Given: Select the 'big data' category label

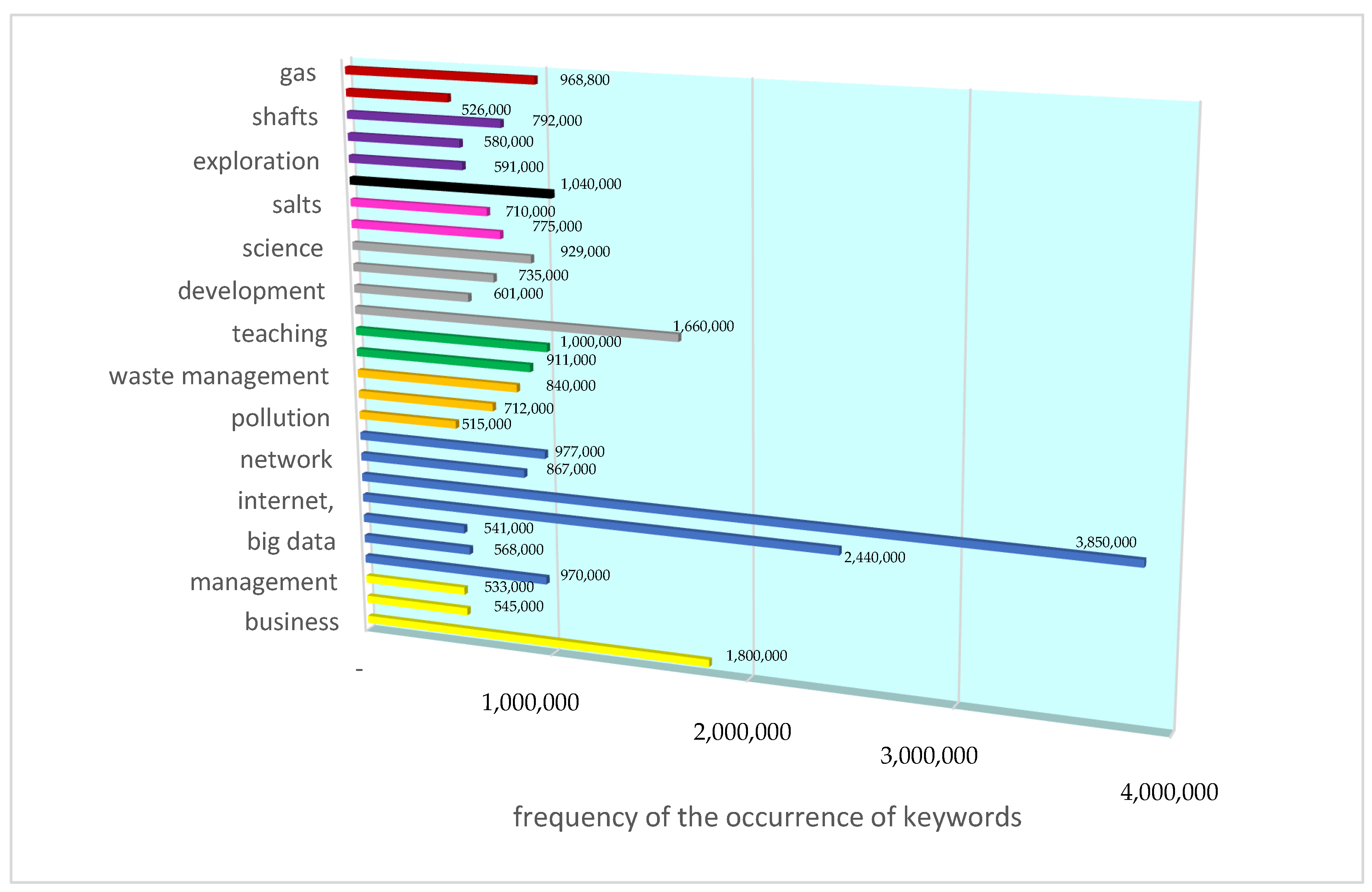Looking at the screenshot, I should point(291,542).
